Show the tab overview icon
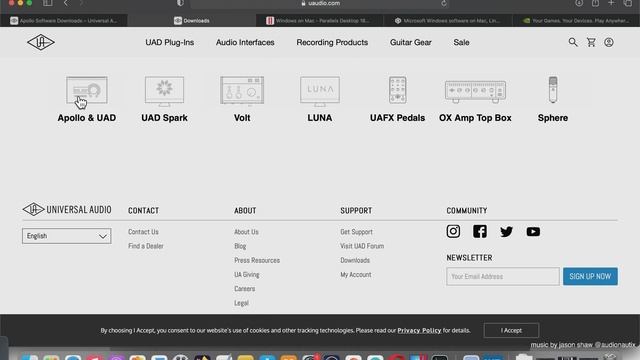640x360 pixels. 628,3
